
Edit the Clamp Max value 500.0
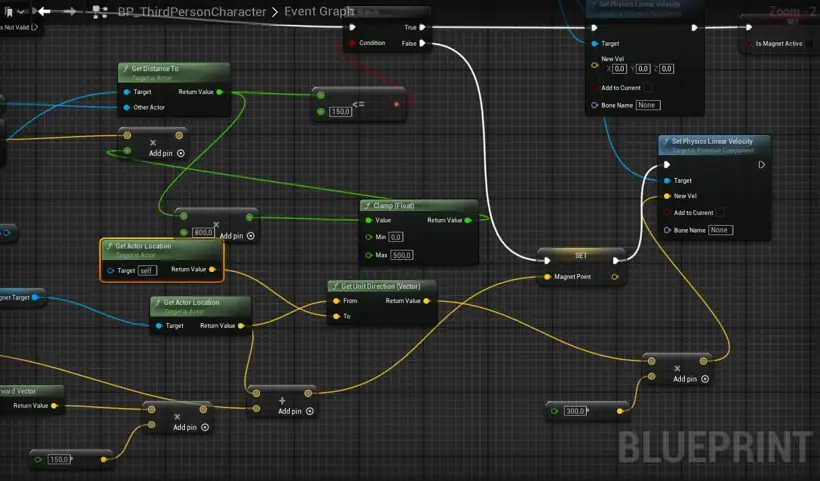[x=402, y=255]
